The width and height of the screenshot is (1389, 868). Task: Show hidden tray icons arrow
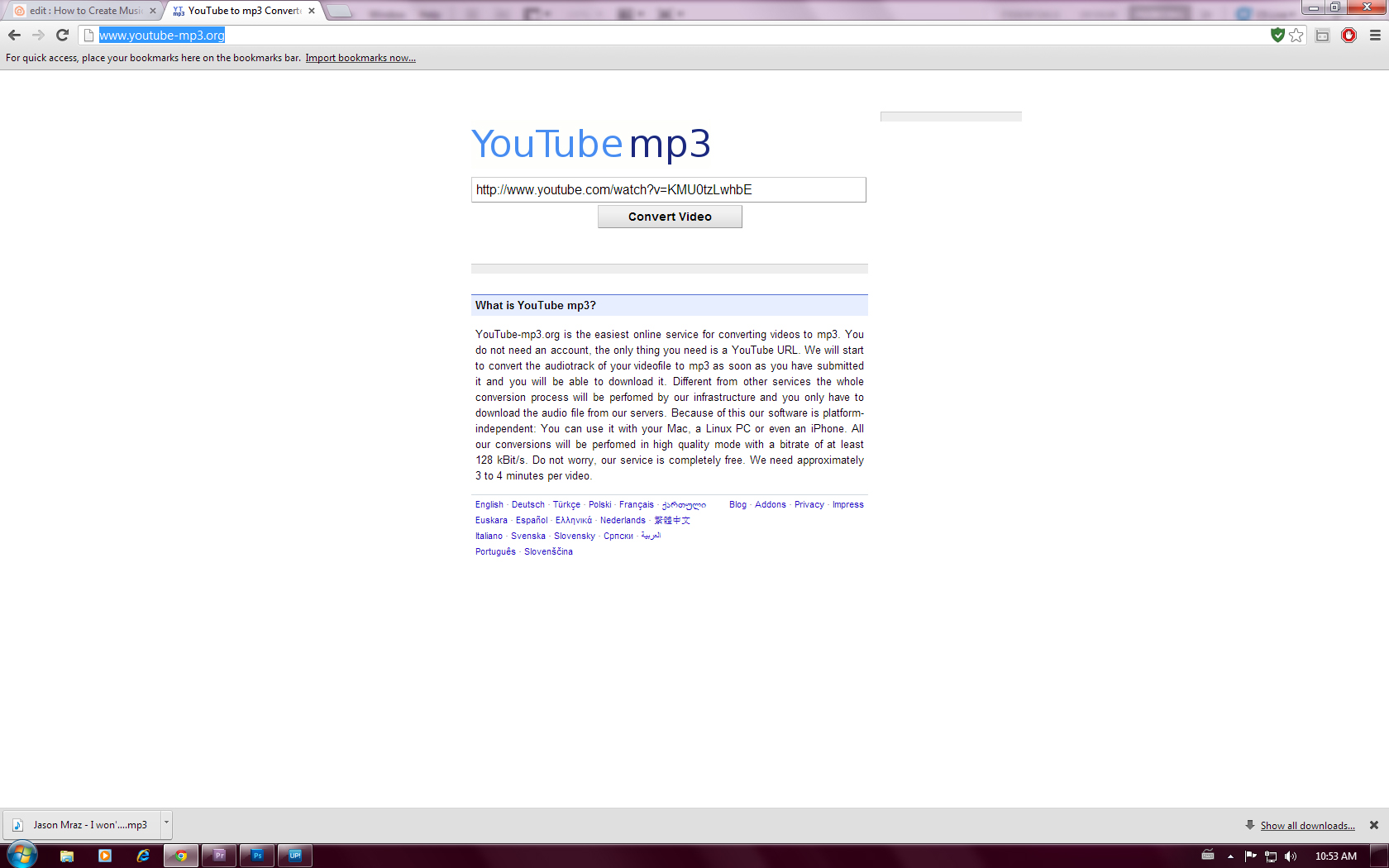coord(1230,856)
